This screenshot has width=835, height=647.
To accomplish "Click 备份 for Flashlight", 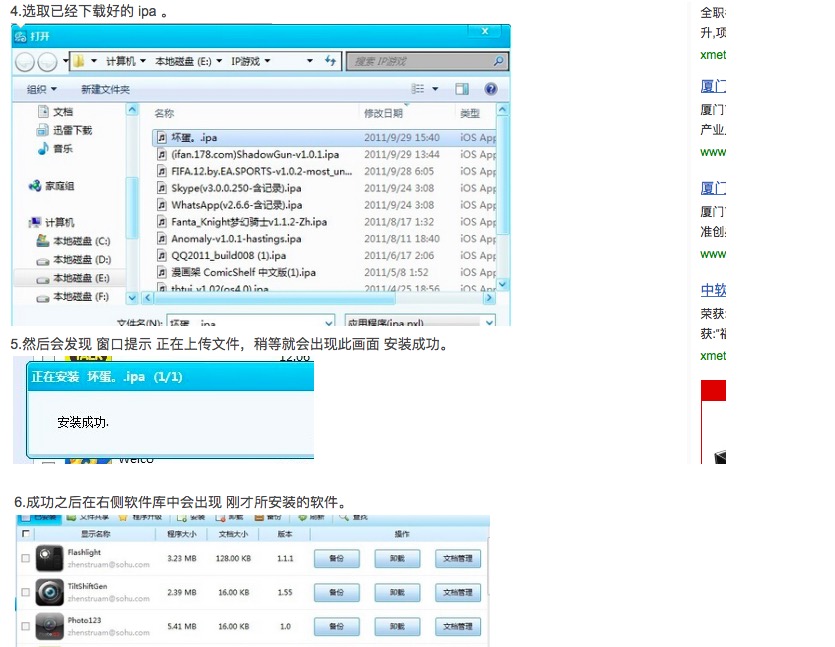I will [x=337, y=559].
